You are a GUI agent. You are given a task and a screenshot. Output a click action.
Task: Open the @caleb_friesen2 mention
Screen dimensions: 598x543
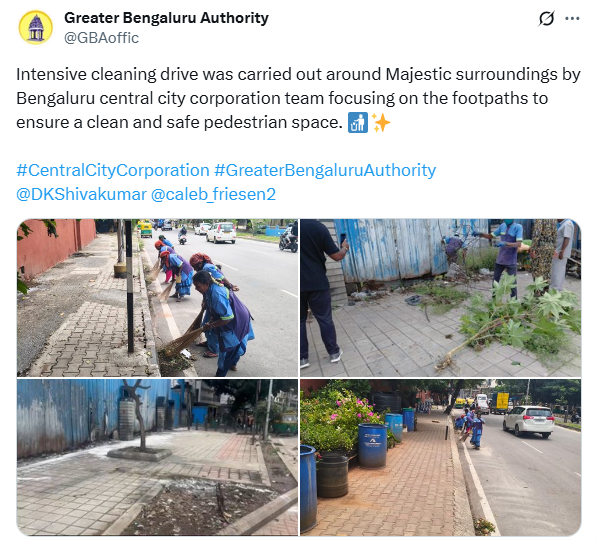[213, 194]
